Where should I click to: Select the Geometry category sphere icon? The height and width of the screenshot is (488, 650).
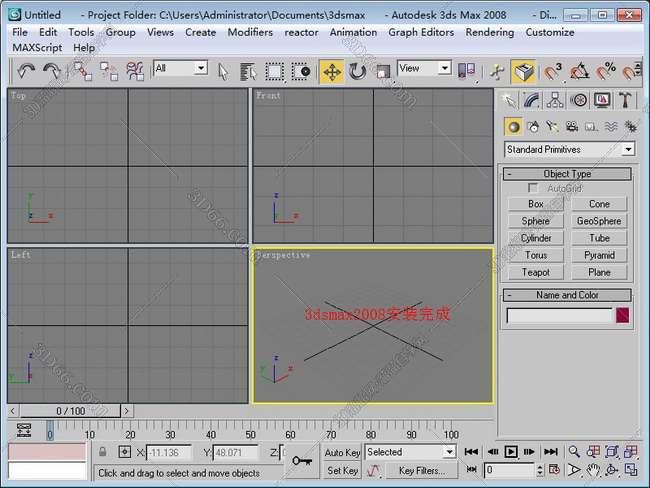coord(514,127)
